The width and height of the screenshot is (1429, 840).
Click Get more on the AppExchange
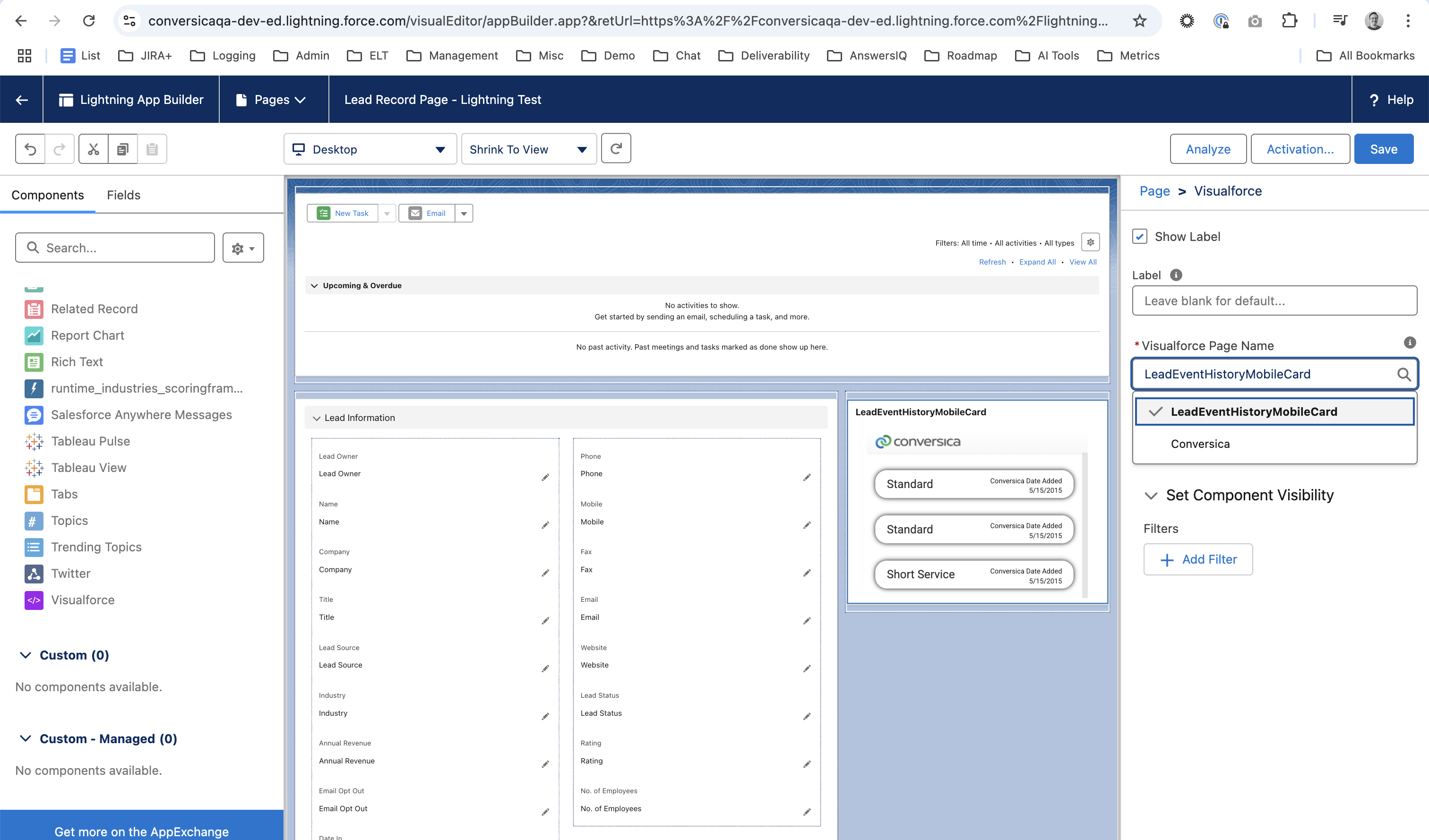point(142,831)
